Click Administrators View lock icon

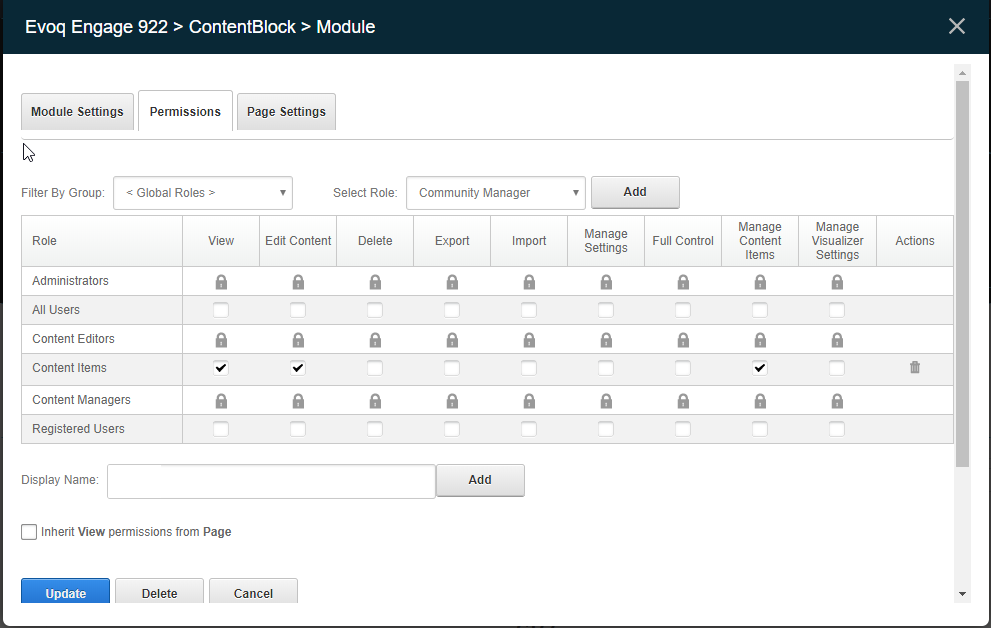click(x=221, y=282)
